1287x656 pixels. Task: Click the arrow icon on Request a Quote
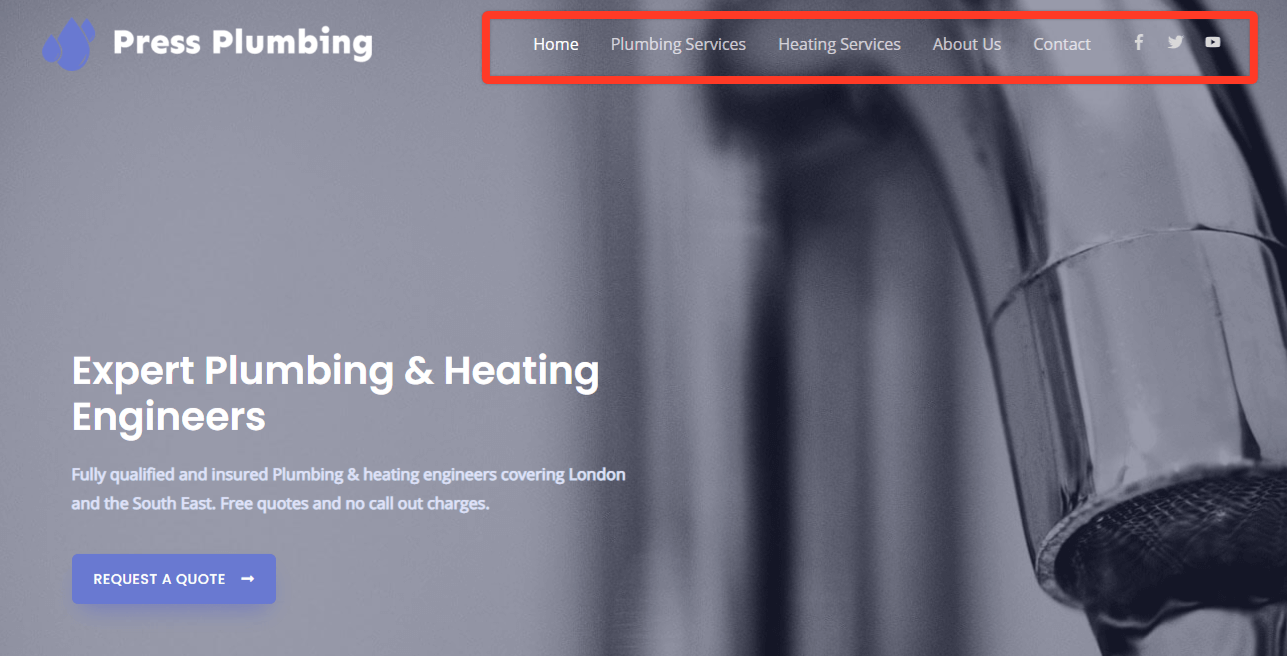[248, 579]
